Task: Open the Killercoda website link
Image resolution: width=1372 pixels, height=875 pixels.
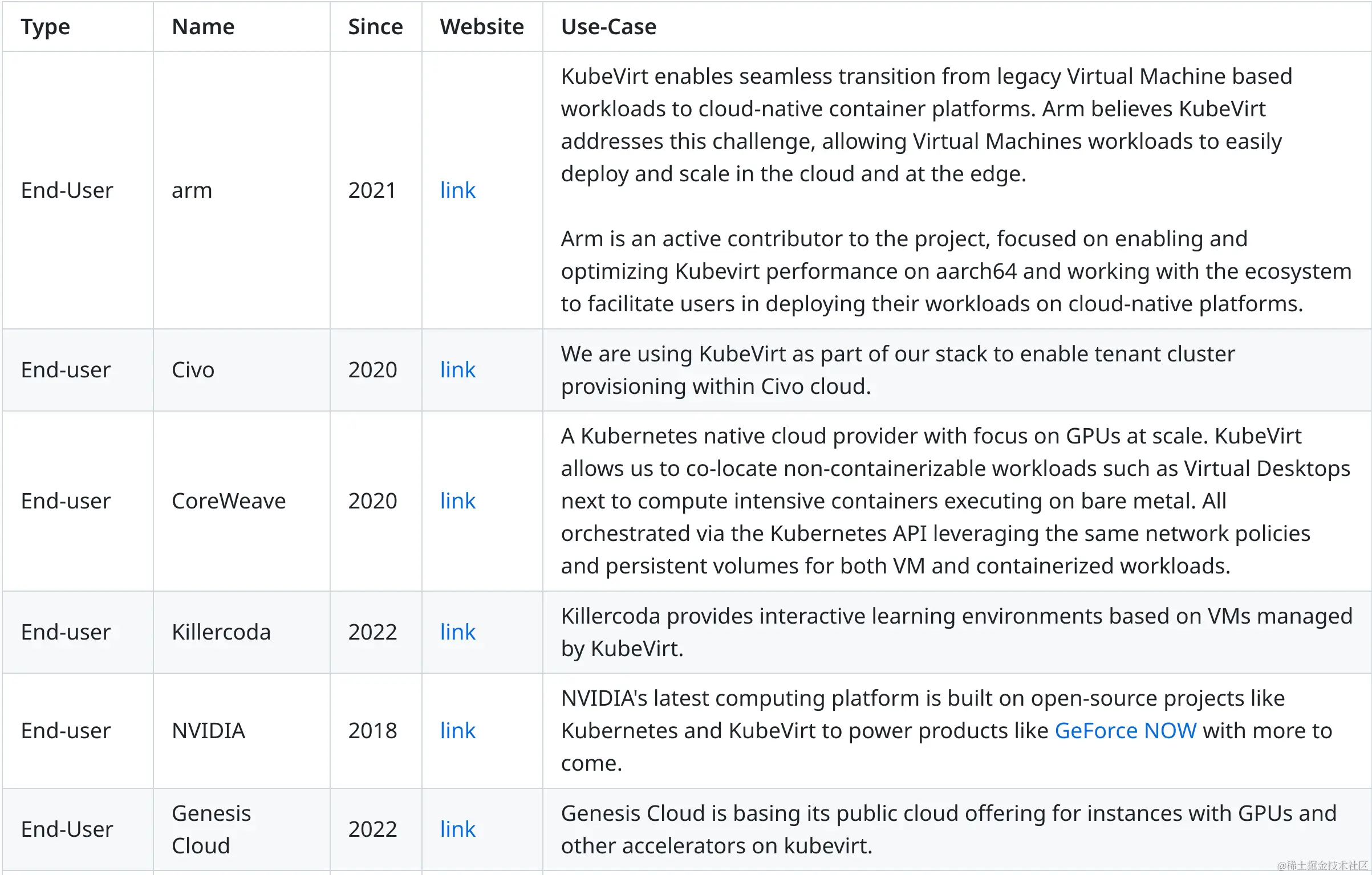Action: pos(457,632)
